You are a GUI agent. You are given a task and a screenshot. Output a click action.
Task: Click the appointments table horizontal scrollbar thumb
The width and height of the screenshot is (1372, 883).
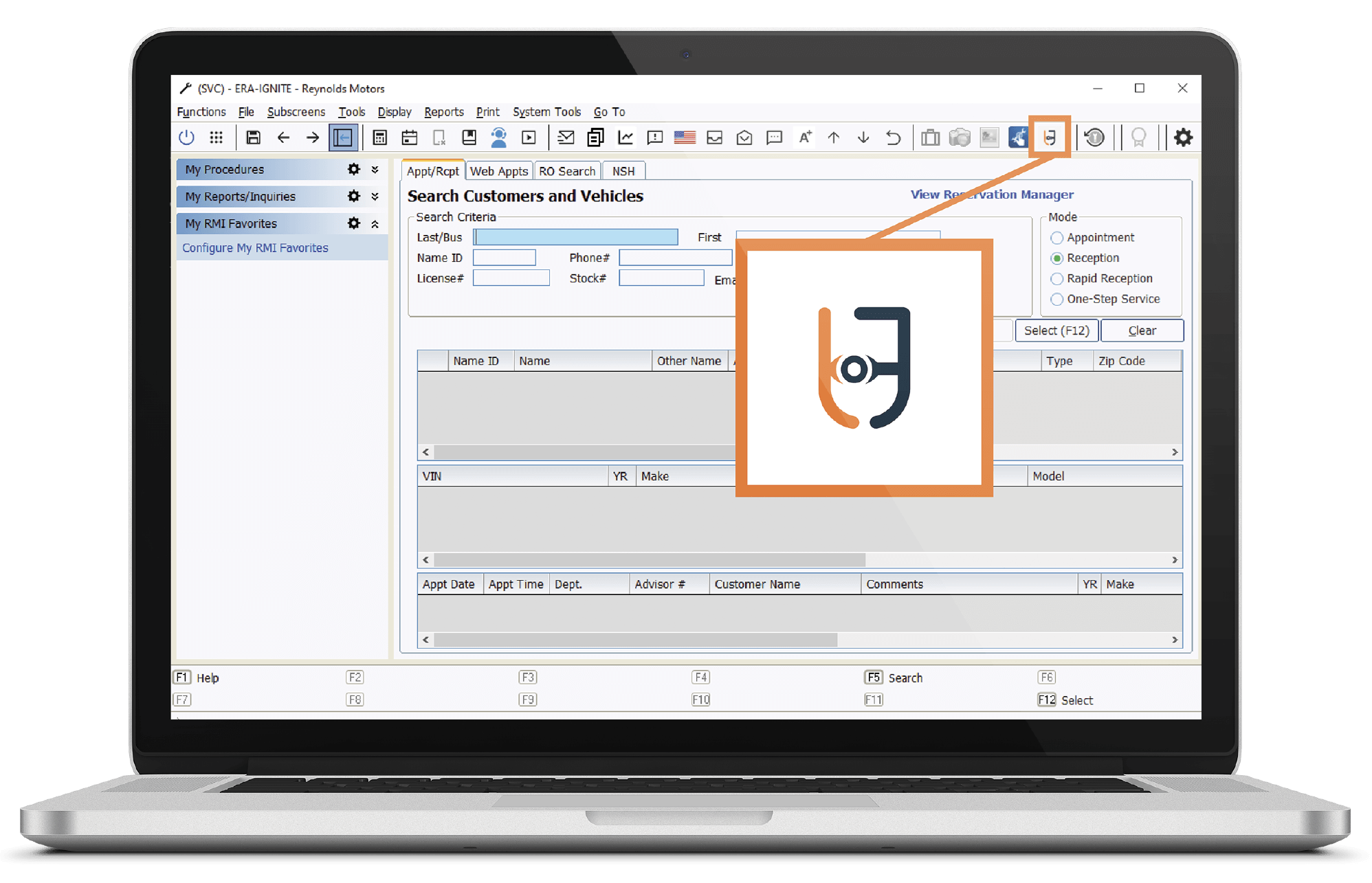click(636, 640)
